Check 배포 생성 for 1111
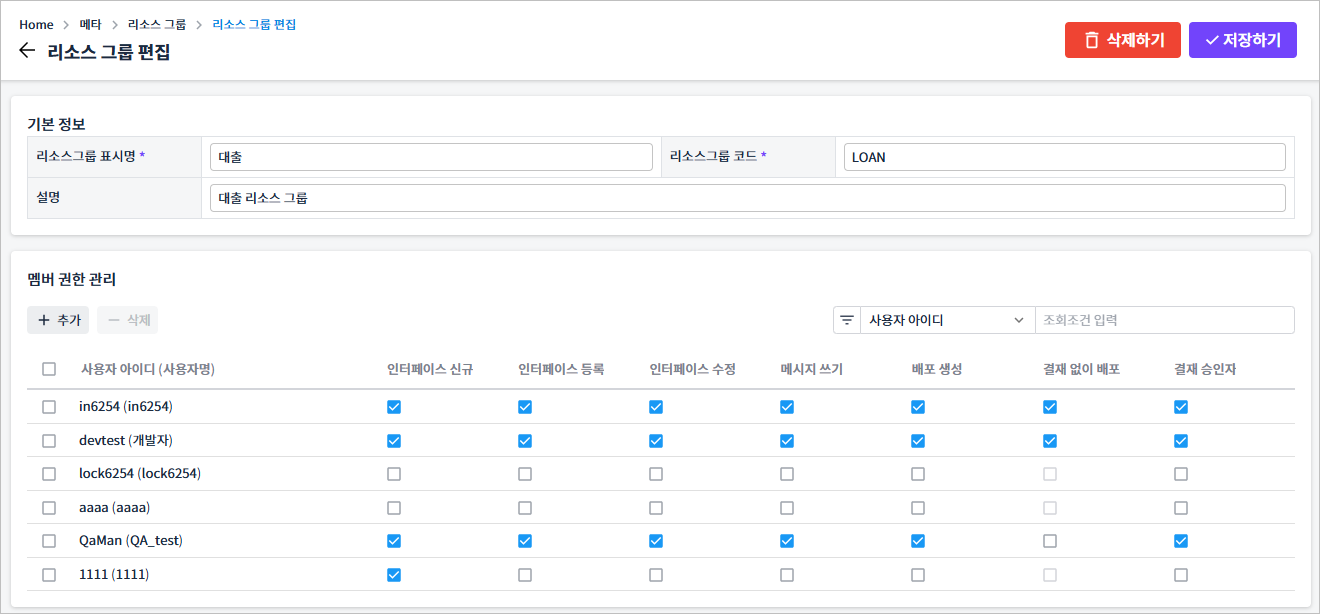The height and width of the screenshot is (614, 1320). 918,575
